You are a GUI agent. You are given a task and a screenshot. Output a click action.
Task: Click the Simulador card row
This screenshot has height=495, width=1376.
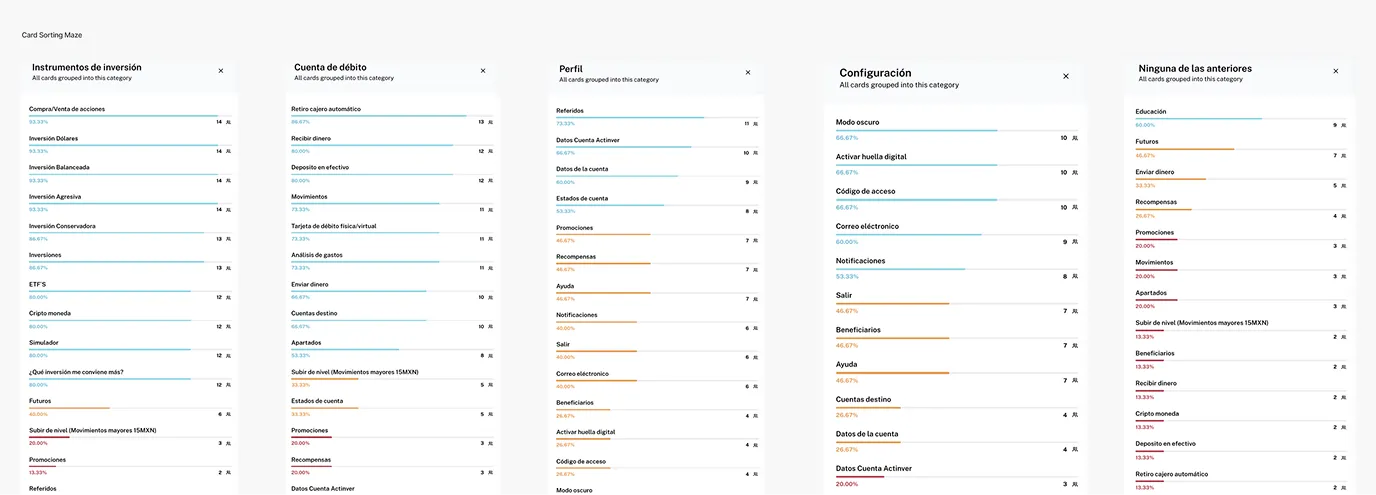(46, 342)
